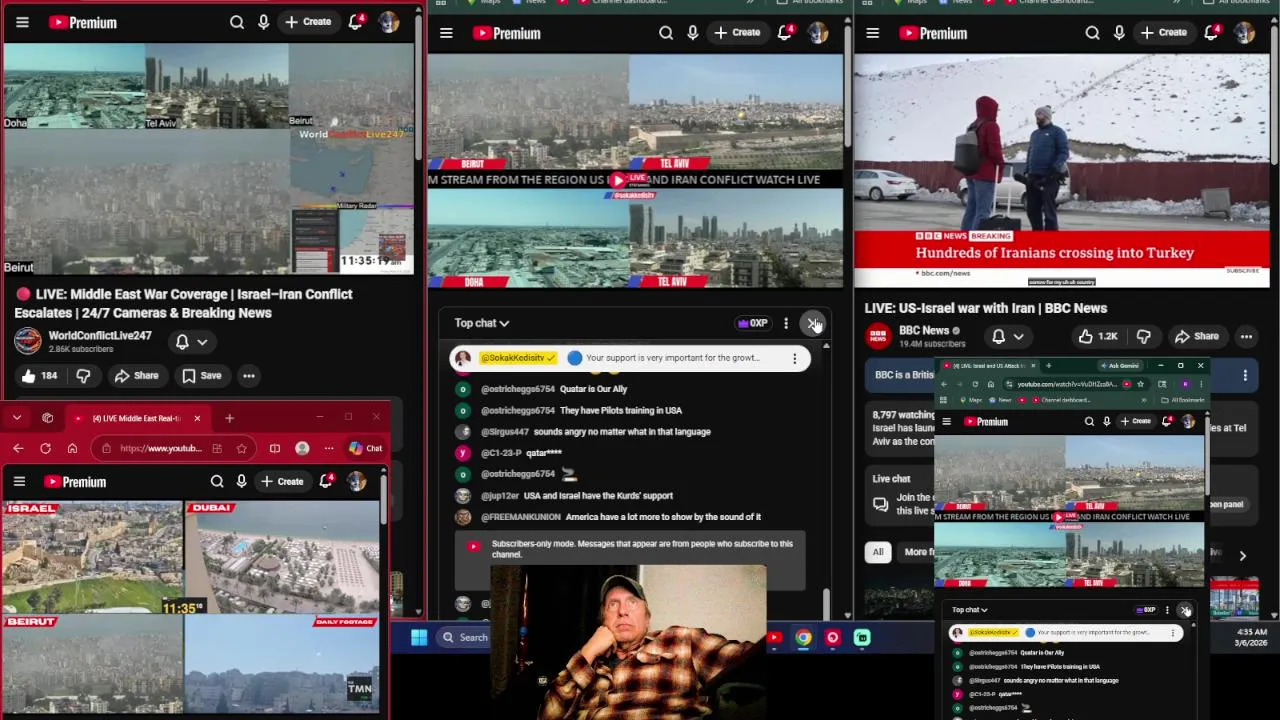Image resolution: width=1280 pixels, height=720 pixels.
Task: Select the All filter chip
Action: pos(878,552)
